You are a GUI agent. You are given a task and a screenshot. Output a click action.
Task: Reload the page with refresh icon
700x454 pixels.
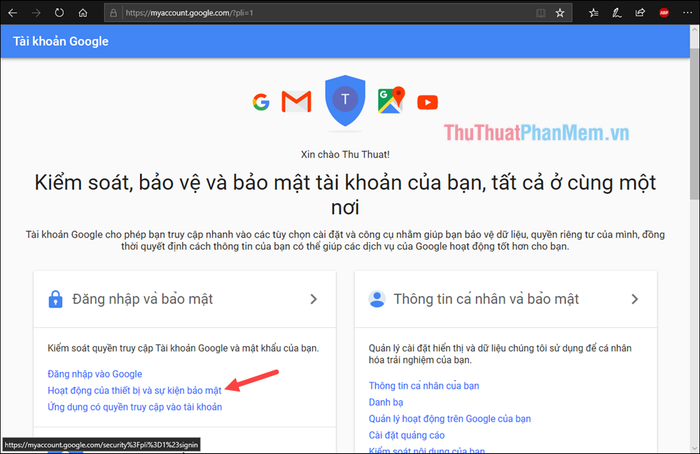59,13
